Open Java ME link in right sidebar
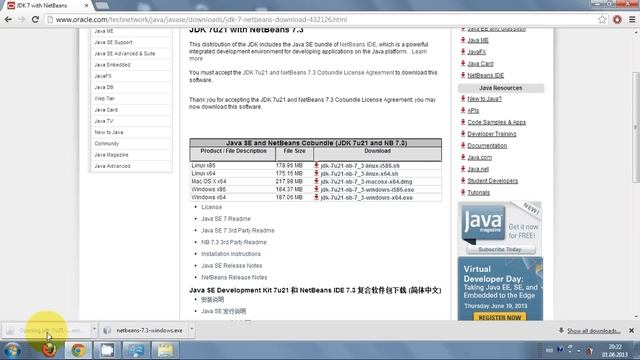This screenshot has height=360, width=640. (478, 40)
